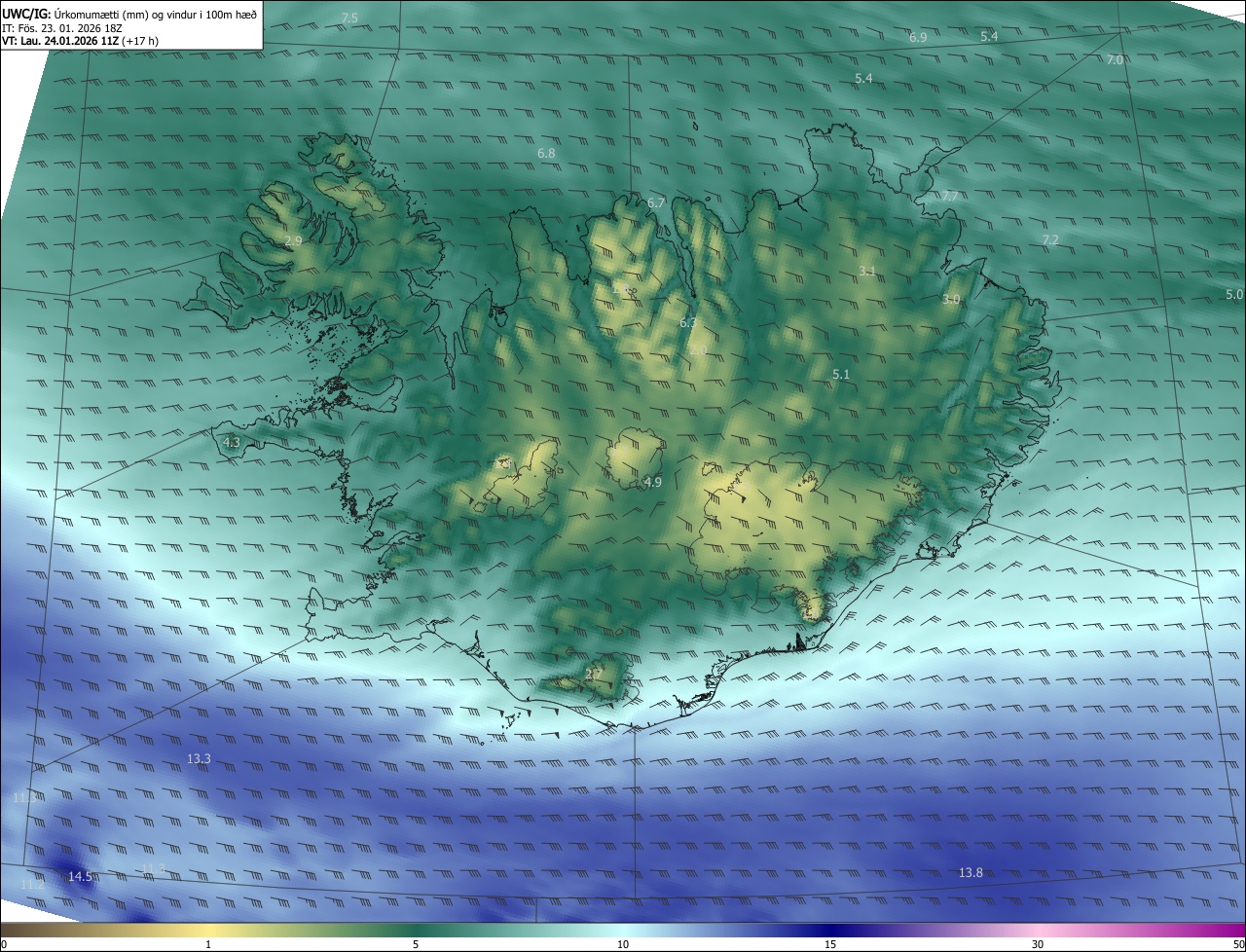The height and width of the screenshot is (952, 1246).
Task: Click the 7.5 value label
Action: click(350, 18)
